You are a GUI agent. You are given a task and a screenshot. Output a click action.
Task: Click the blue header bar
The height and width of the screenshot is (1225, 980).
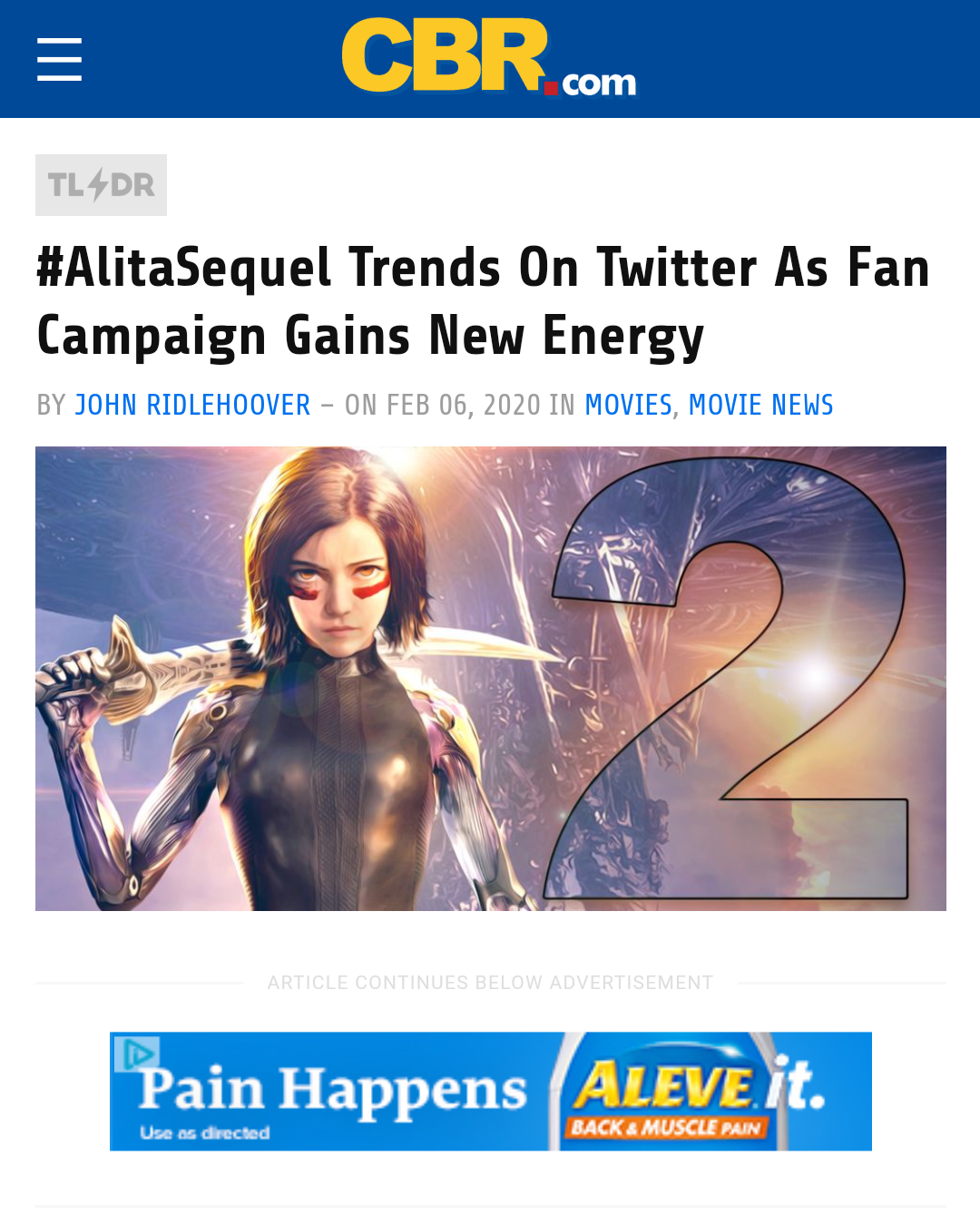pos(490,59)
